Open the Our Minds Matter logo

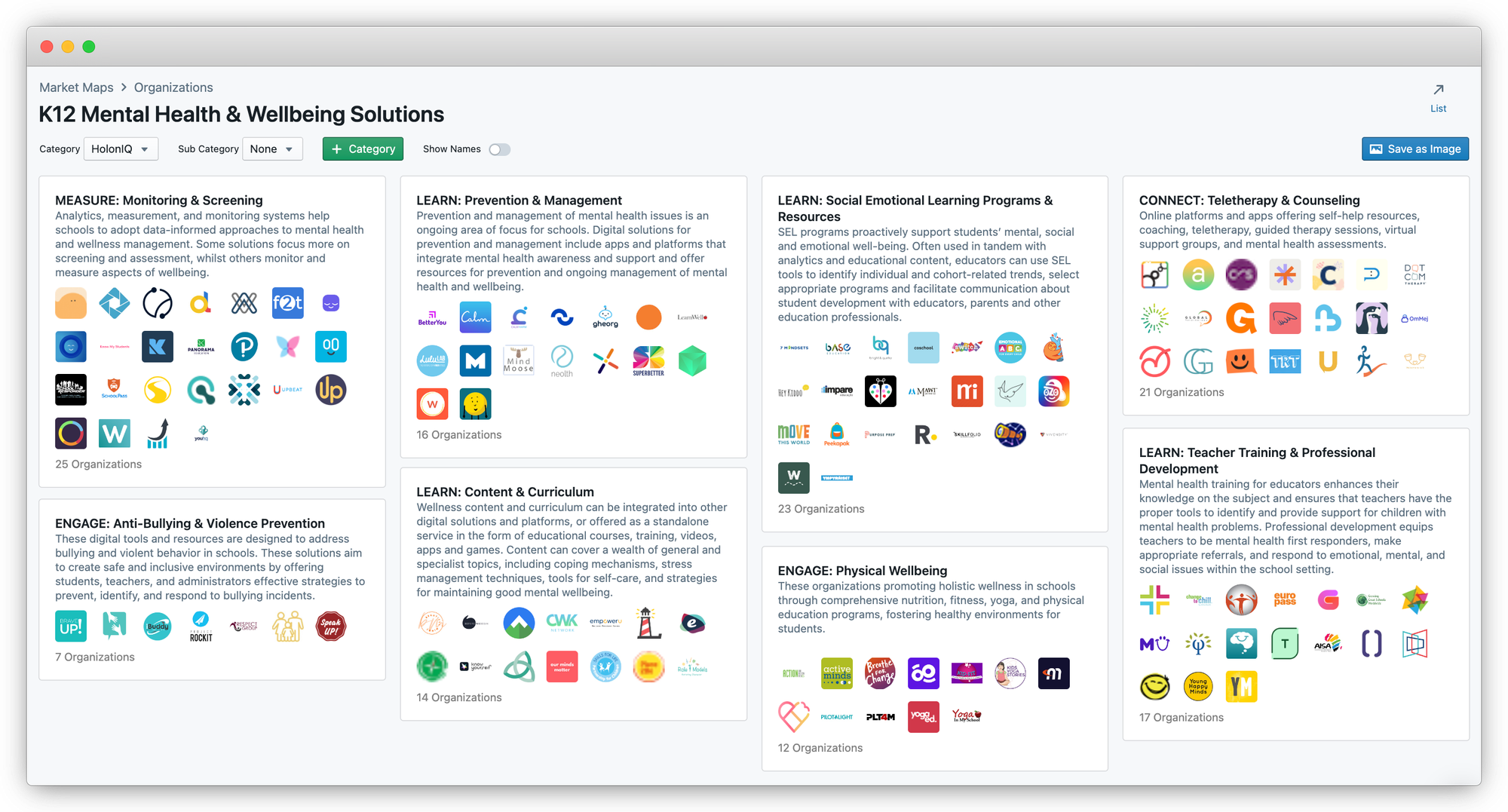[562, 666]
